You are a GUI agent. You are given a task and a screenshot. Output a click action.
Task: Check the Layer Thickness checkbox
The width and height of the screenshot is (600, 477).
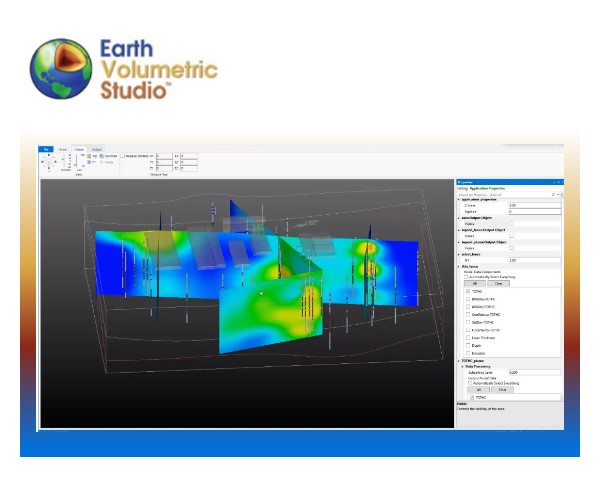coord(468,338)
